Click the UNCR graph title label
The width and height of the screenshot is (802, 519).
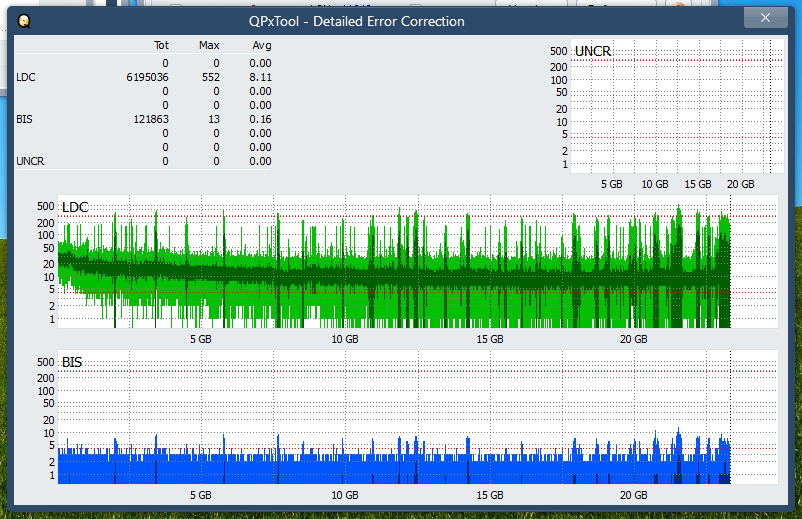pyautogui.click(x=593, y=51)
